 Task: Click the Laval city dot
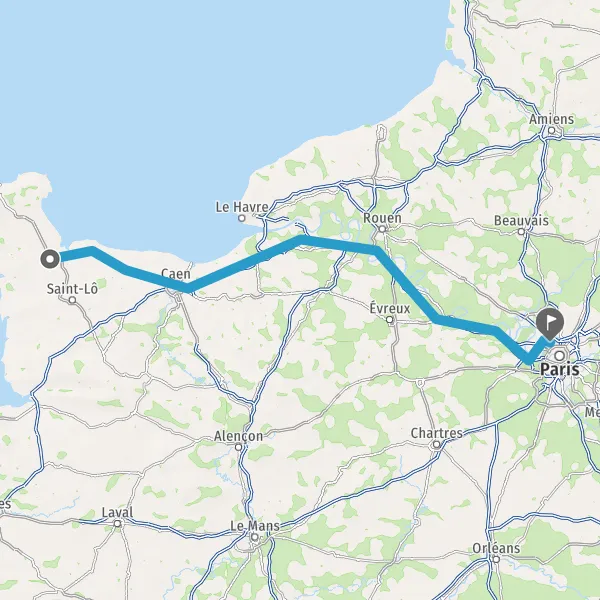point(117,523)
